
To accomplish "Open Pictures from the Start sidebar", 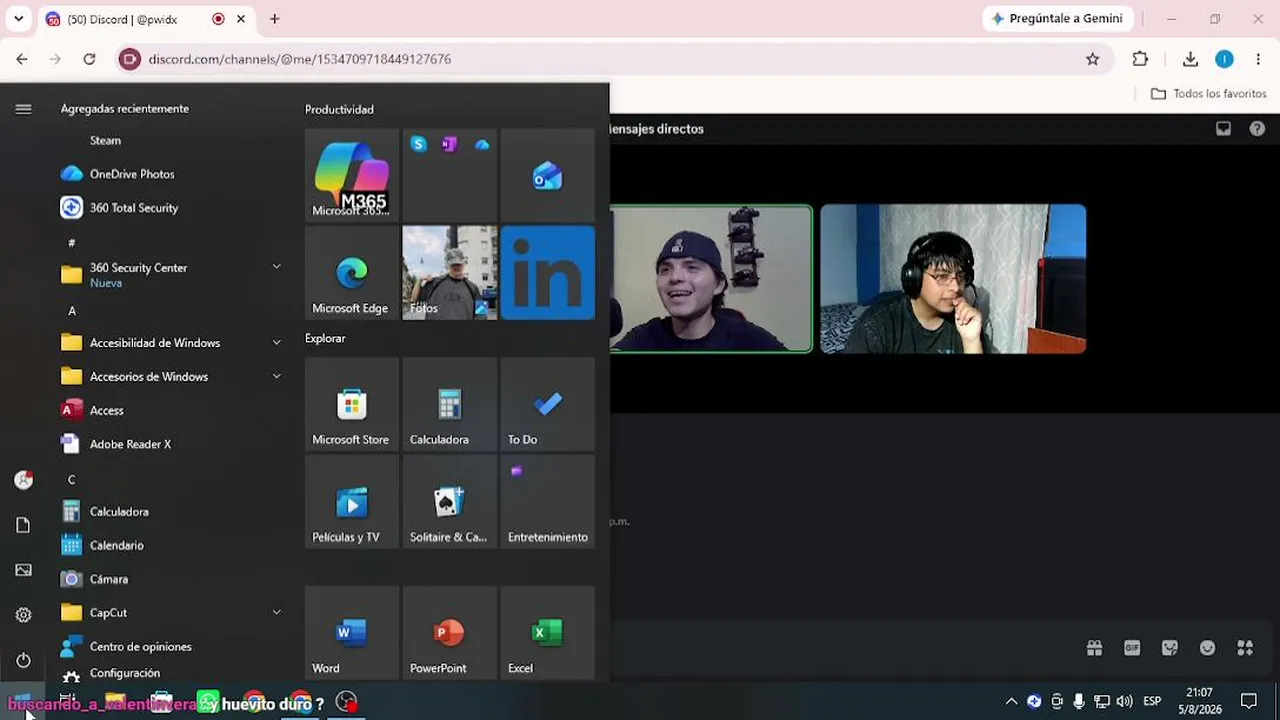I will coord(23,570).
